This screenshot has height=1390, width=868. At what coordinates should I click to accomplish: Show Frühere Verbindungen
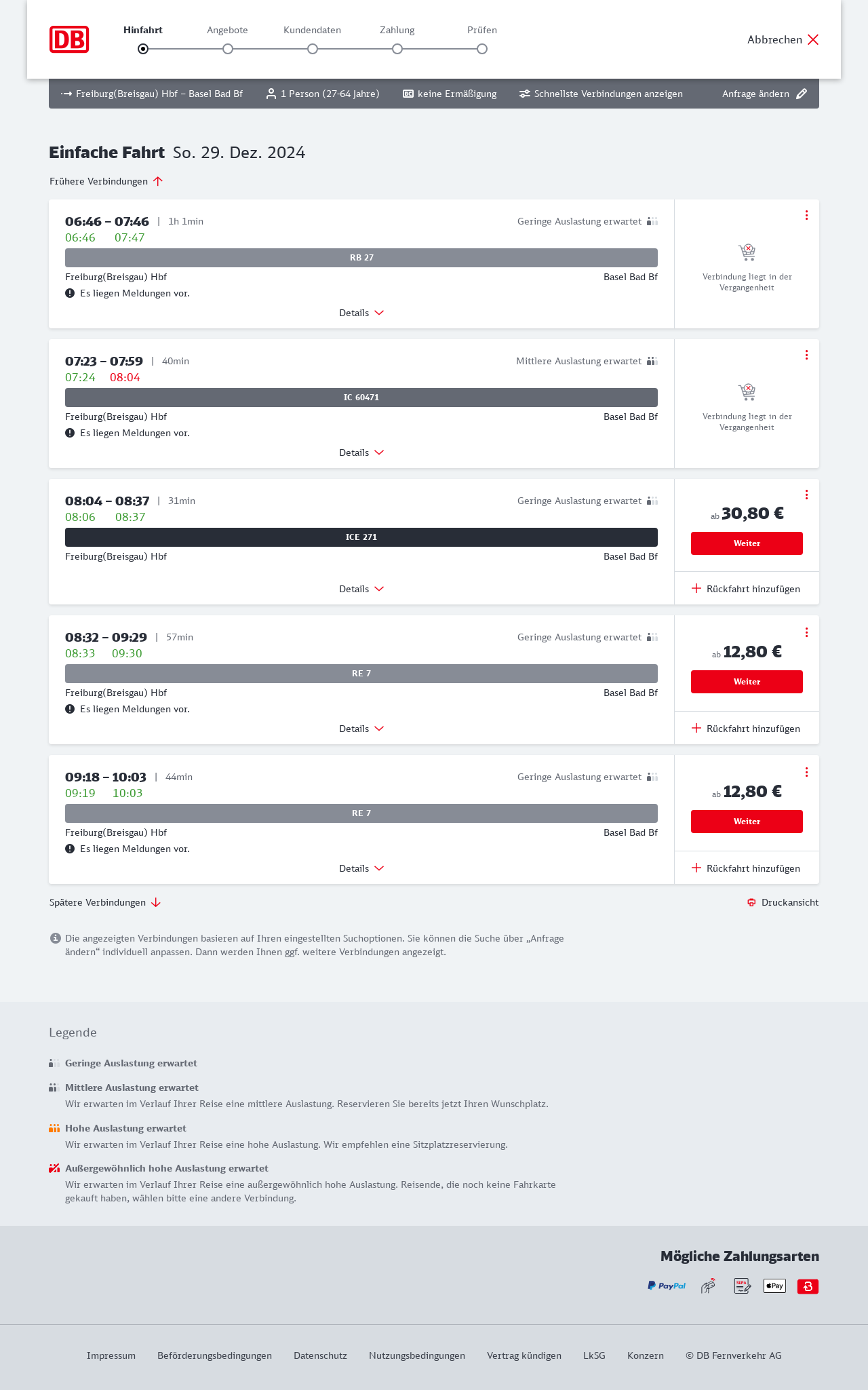tap(106, 181)
